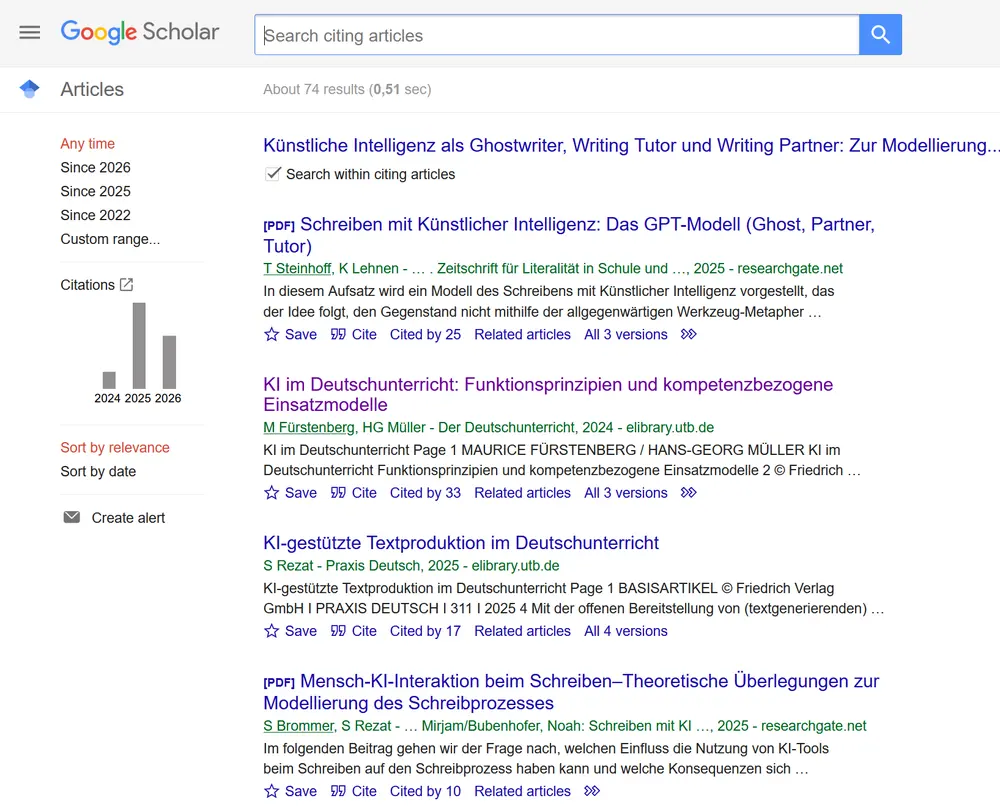Expand more options for Mensch-KI-Interaktion result

pos(592,791)
